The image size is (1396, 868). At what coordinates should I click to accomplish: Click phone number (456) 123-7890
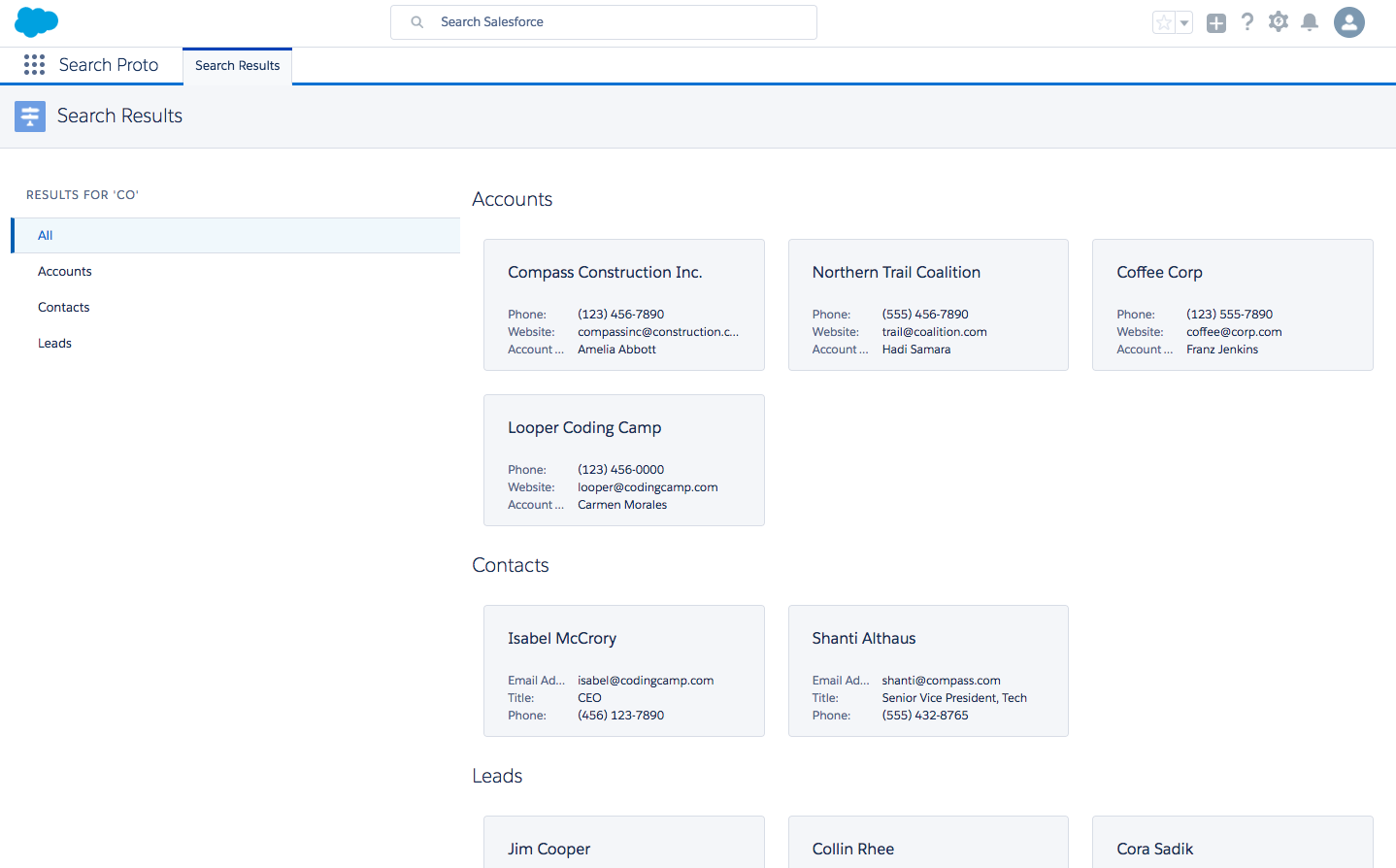pos(620,716)
